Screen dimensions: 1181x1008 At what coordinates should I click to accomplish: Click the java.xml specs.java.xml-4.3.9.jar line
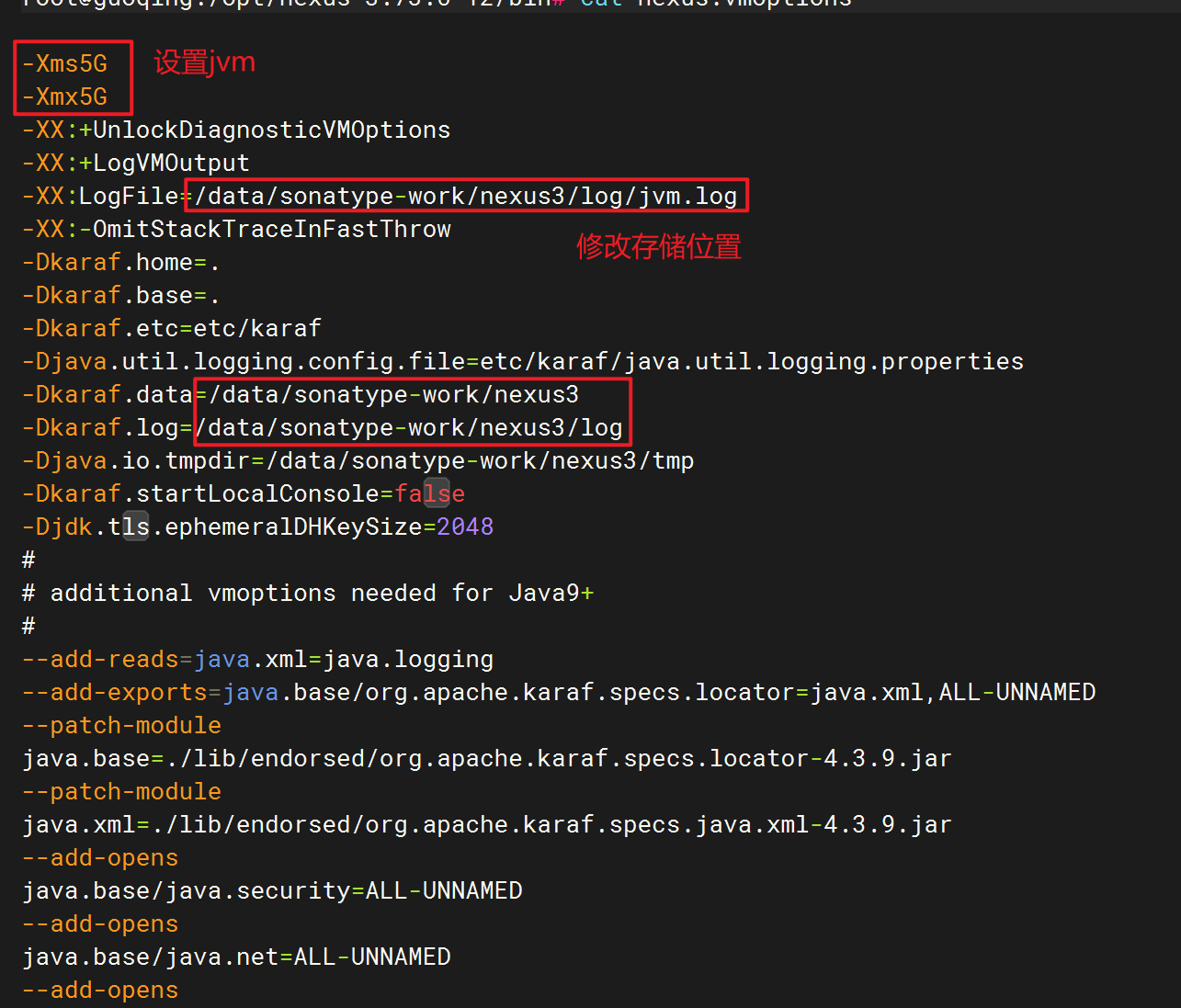pos(487,824)
